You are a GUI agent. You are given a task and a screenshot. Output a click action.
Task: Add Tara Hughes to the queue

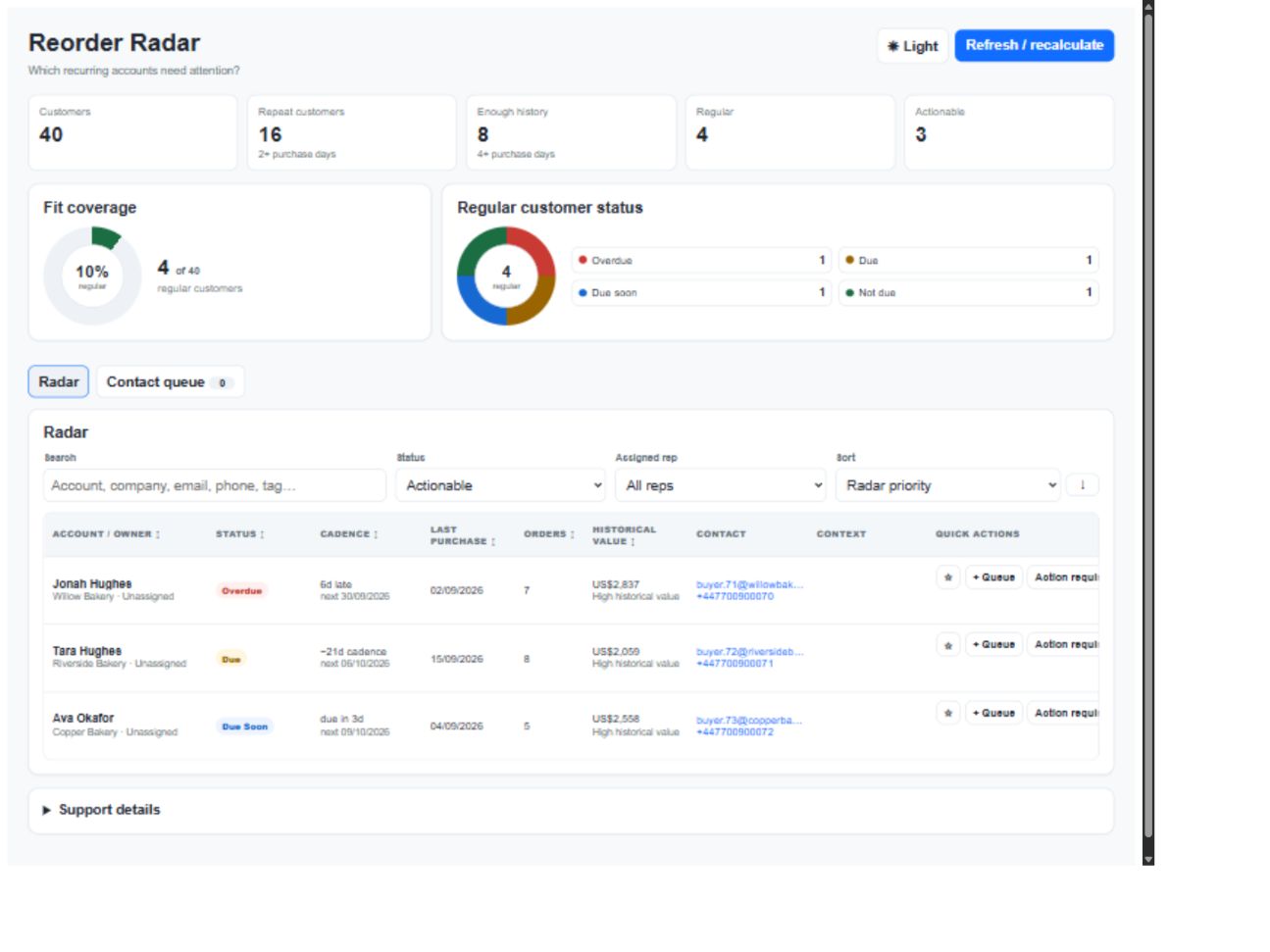coord(994,645)
